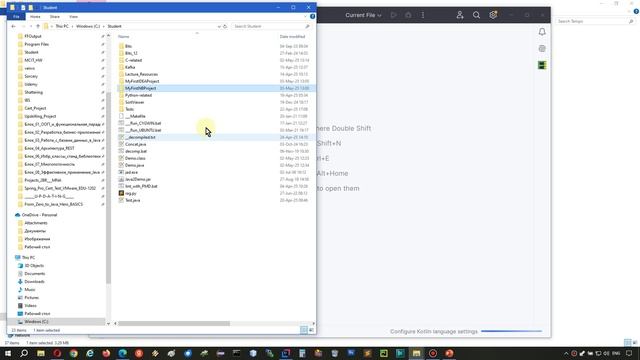Viewport: 640px width, 360px height.
Task: Open the Home ribbon tab
Action: 35,17
